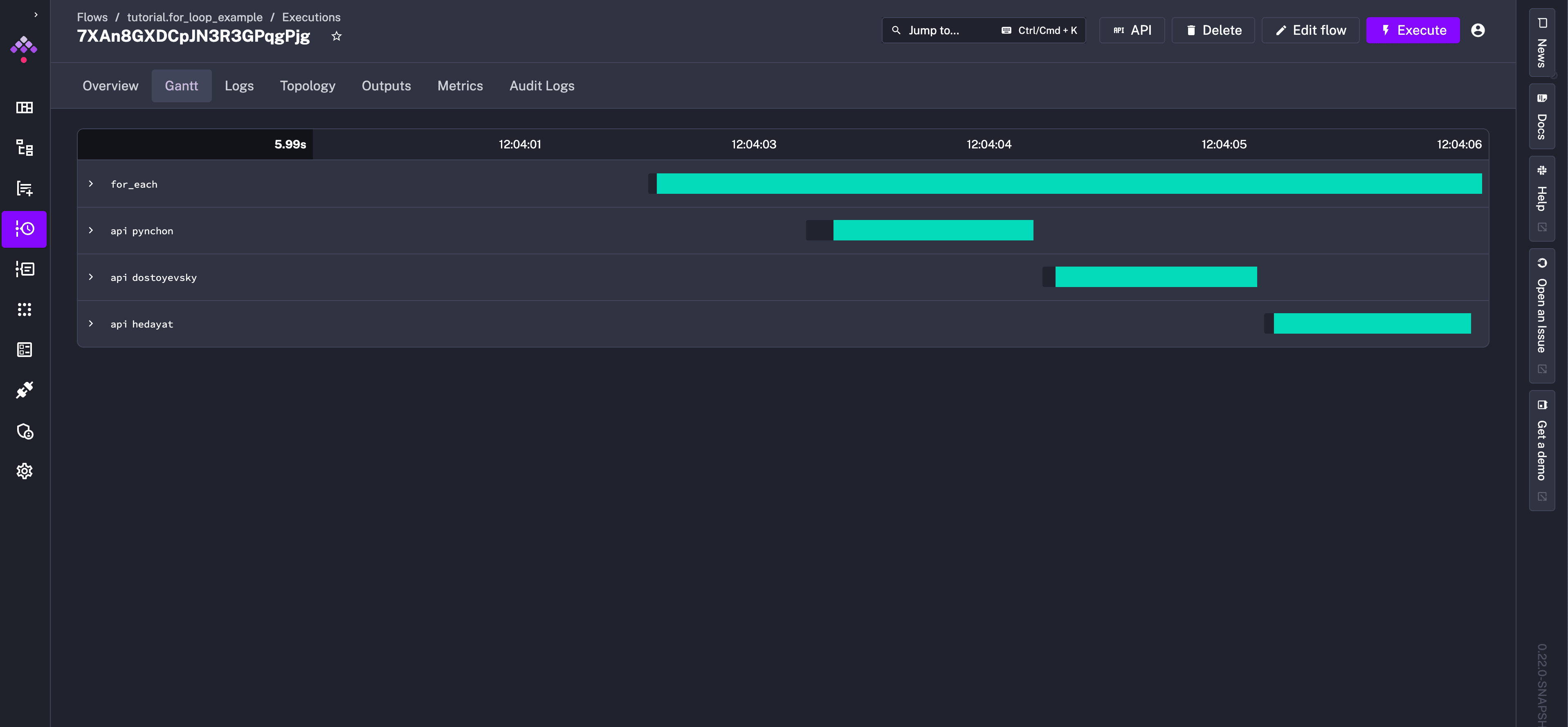Expand the for_each task row
1568x727 pixels.
point(91,184)
